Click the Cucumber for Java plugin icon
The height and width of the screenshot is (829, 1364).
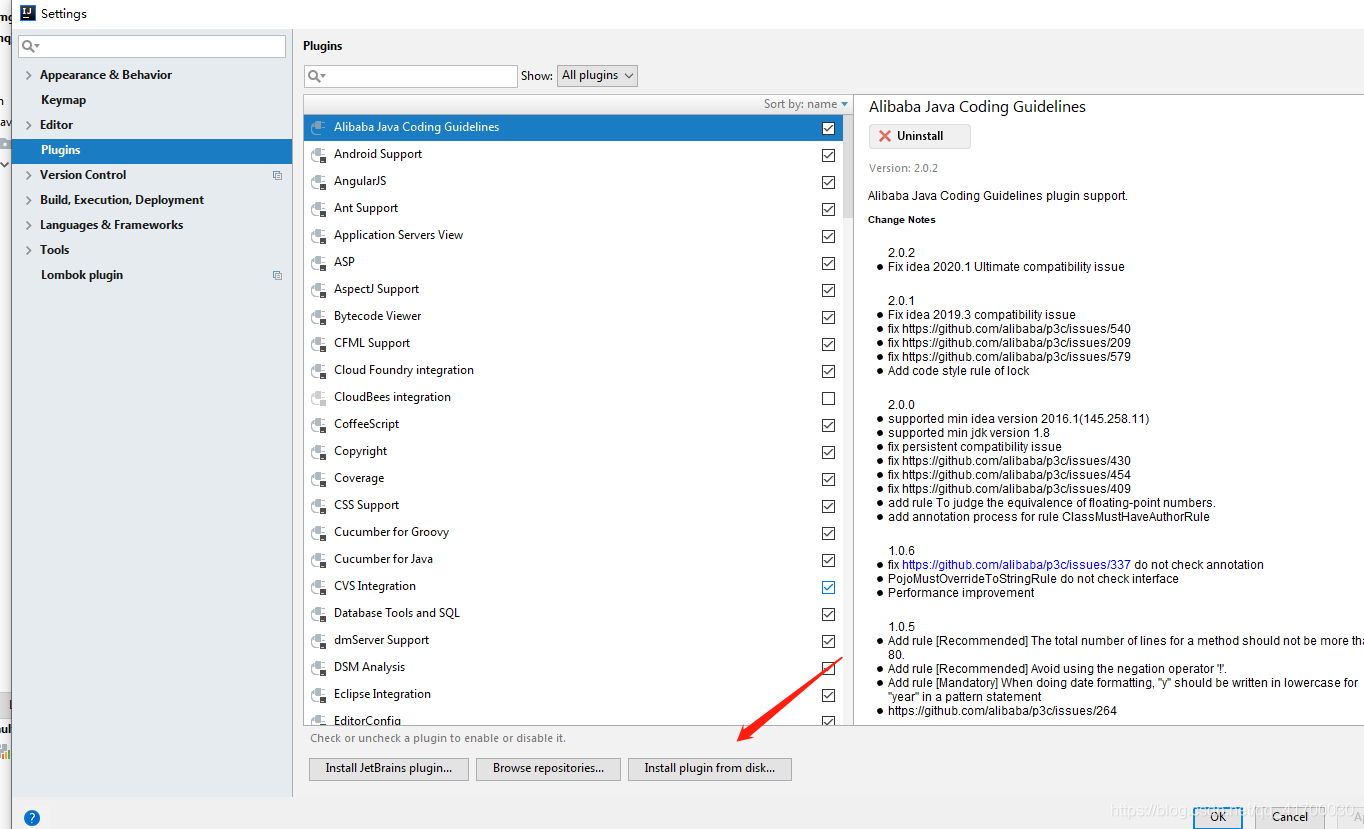coord(319,560)
